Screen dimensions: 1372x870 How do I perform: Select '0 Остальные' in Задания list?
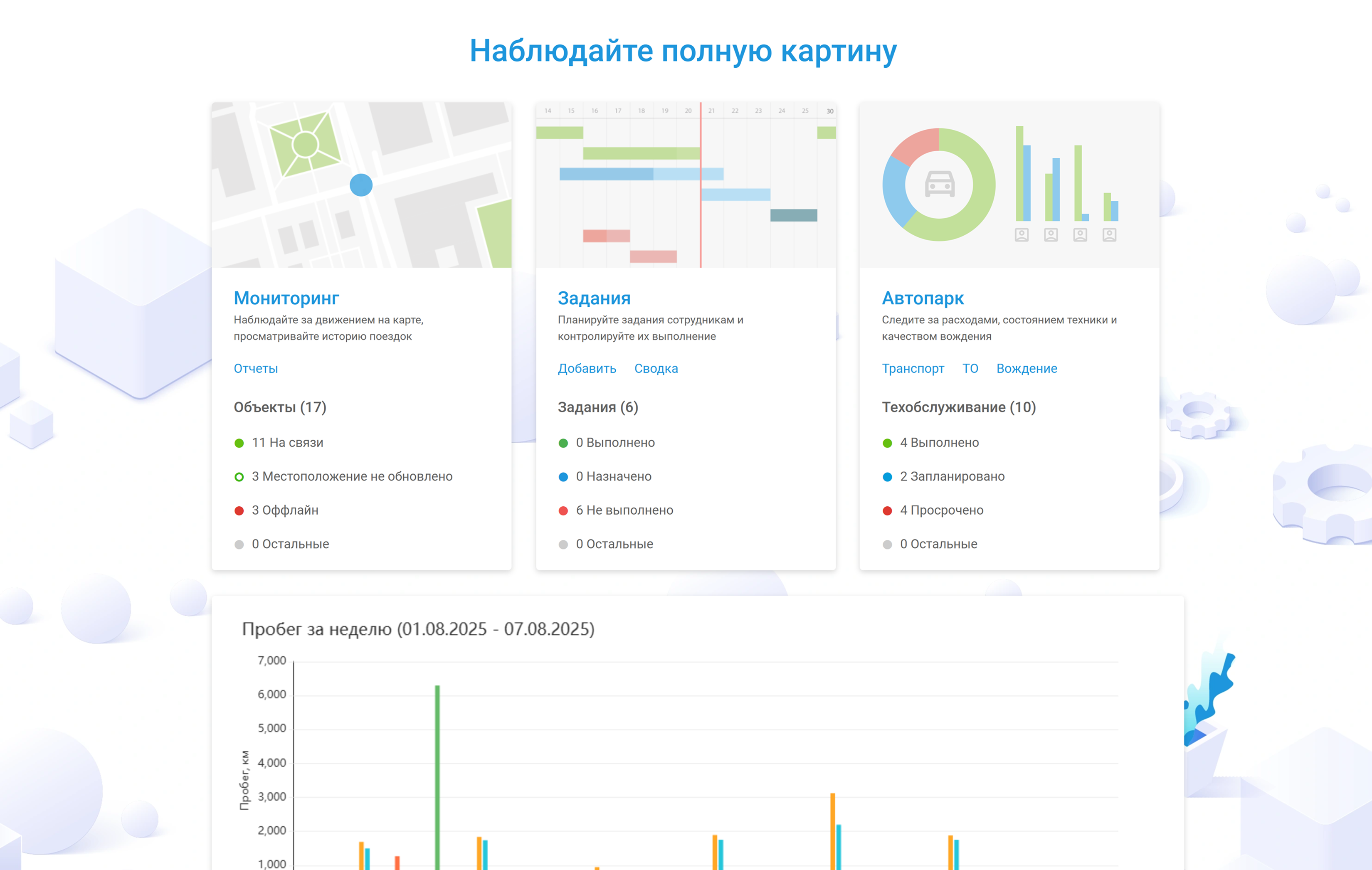pyautogui.click(x=606, y=544)
